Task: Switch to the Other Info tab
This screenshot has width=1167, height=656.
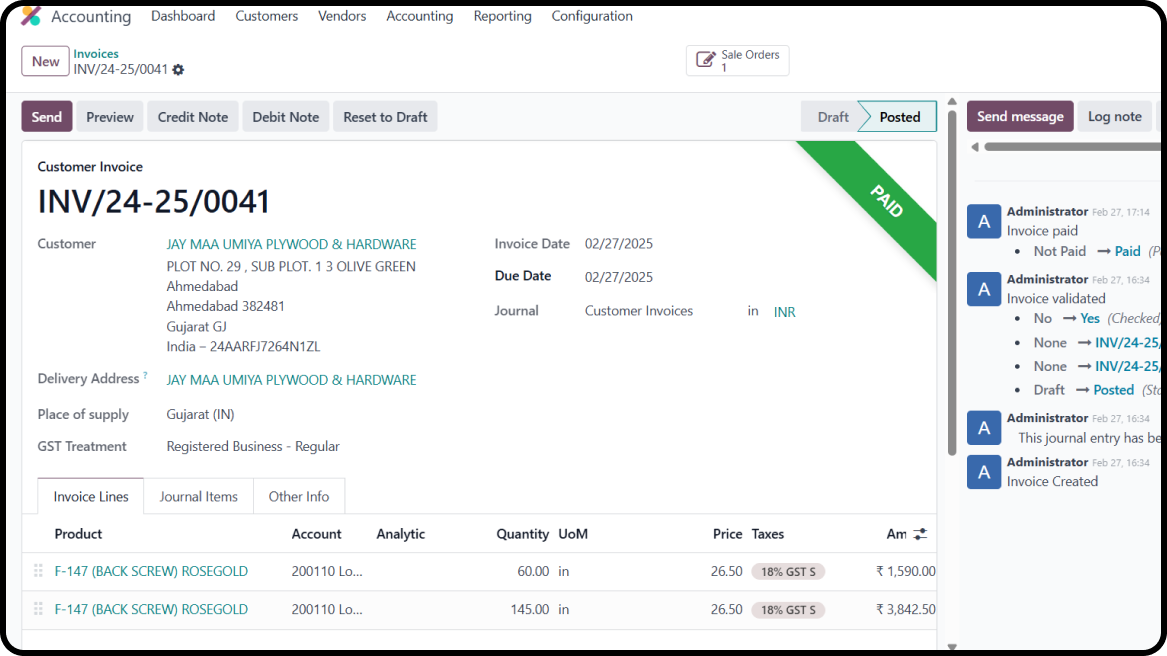Action: click(x=298, y=497)
